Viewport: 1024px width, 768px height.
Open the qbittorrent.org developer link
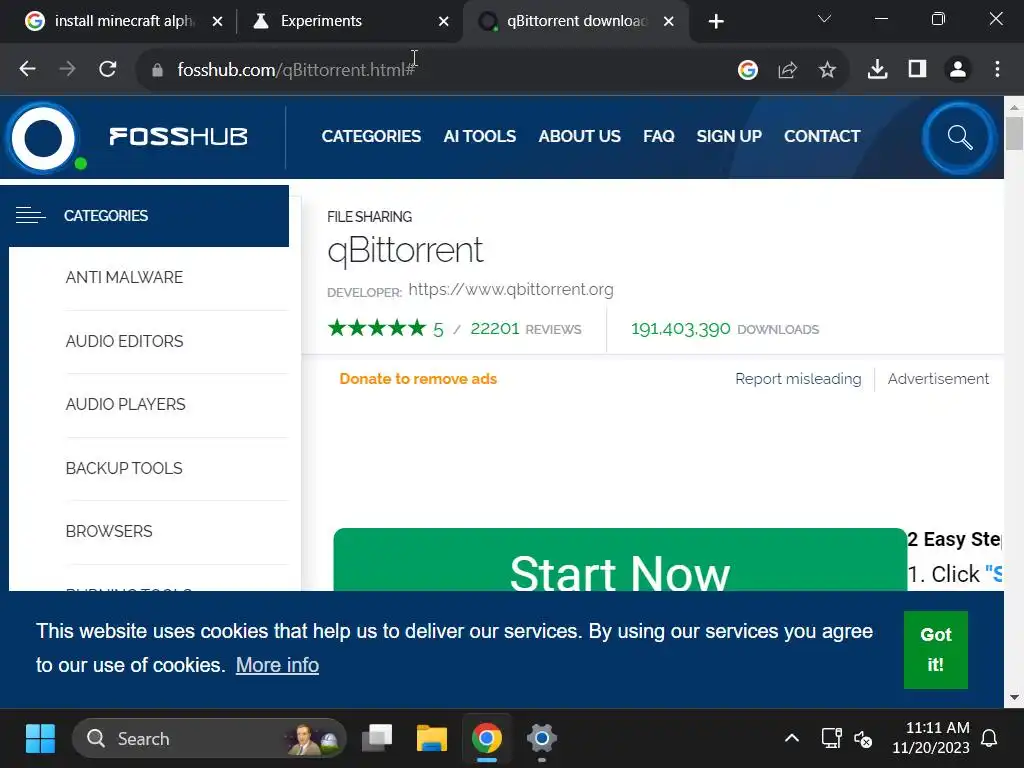point(511,289)
